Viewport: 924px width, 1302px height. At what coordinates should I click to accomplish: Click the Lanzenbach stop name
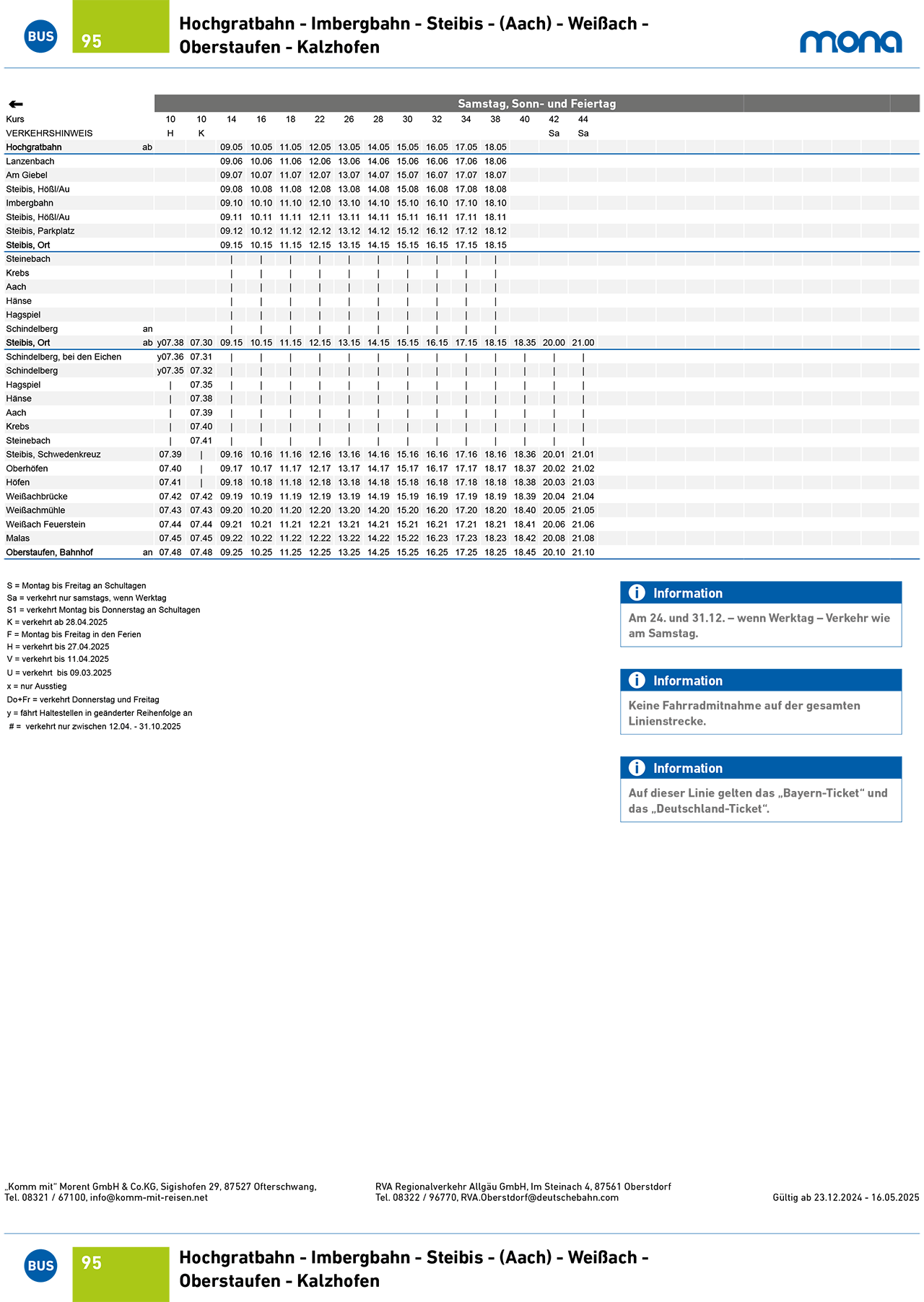click(30, 162)
